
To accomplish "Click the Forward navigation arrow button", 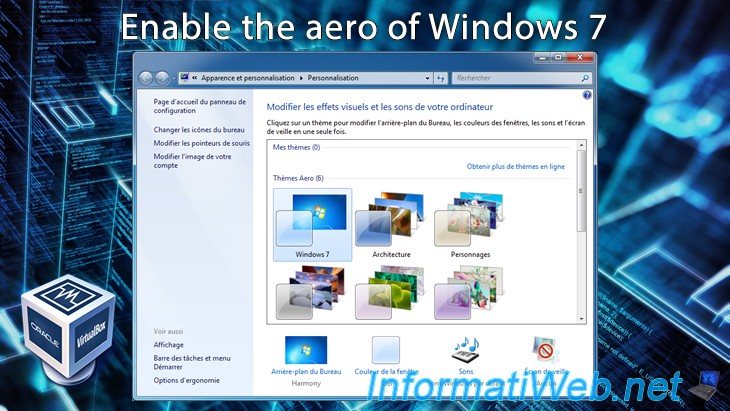I will [162, 78].
